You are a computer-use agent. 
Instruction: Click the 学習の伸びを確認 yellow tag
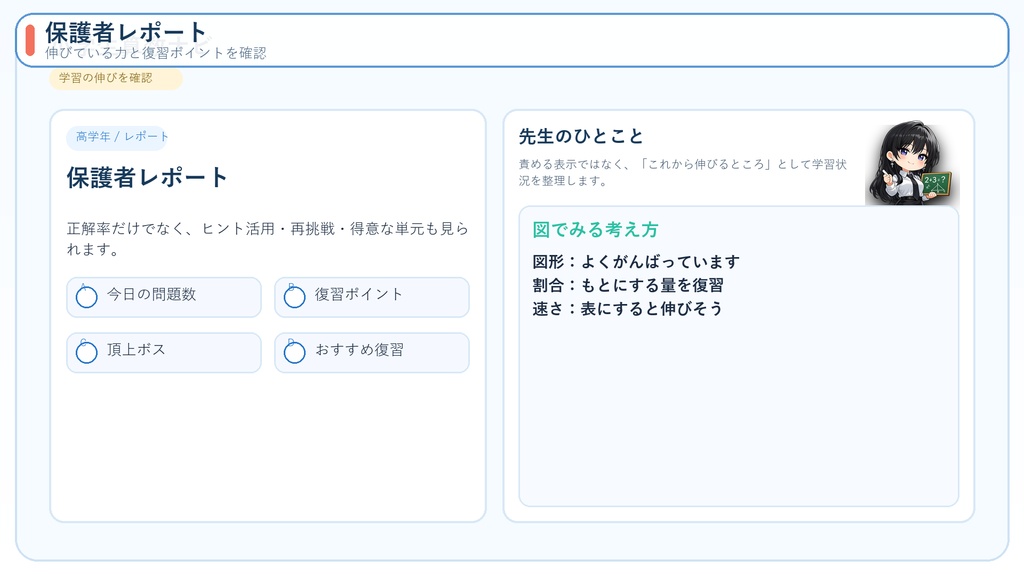(116, 78)
